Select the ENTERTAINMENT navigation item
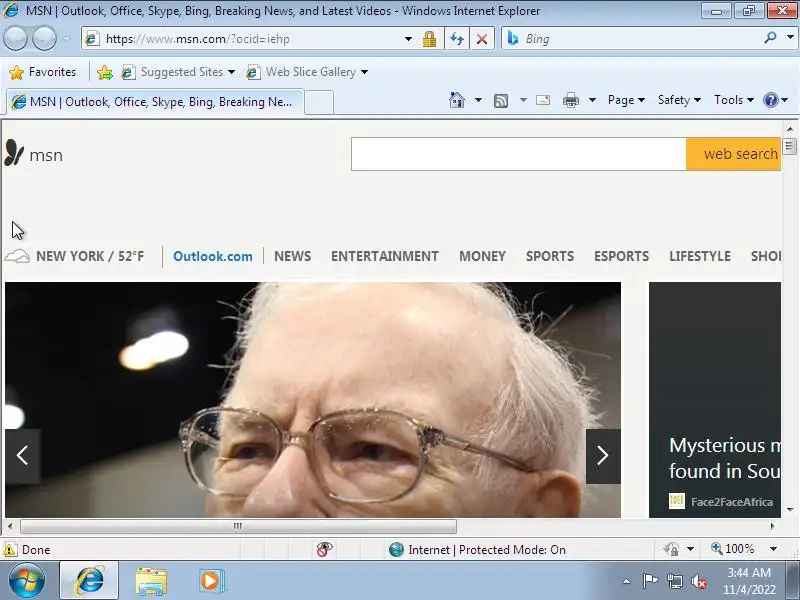 [x=385, y=256]
